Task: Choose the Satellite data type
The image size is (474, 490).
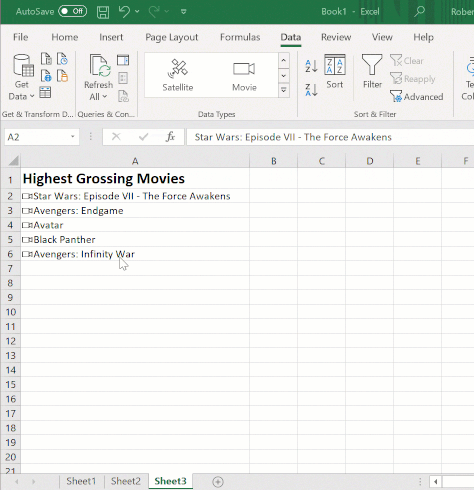Action: point(178,75)
